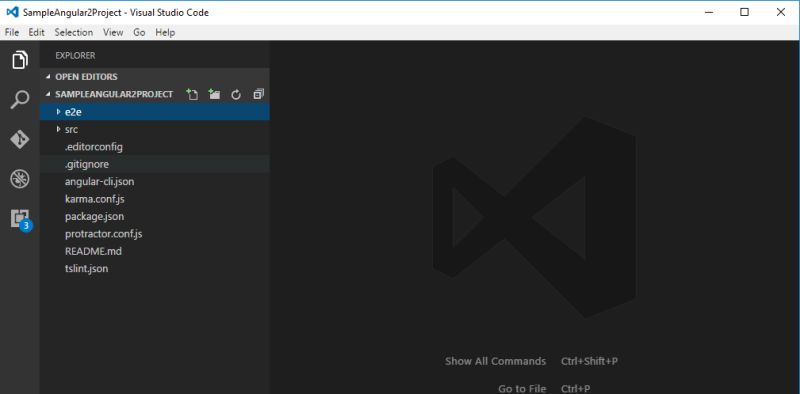Image resolution: width=800 pixels, height=394 pixels.
Task: Open the View menu
Action: [113, 32]
